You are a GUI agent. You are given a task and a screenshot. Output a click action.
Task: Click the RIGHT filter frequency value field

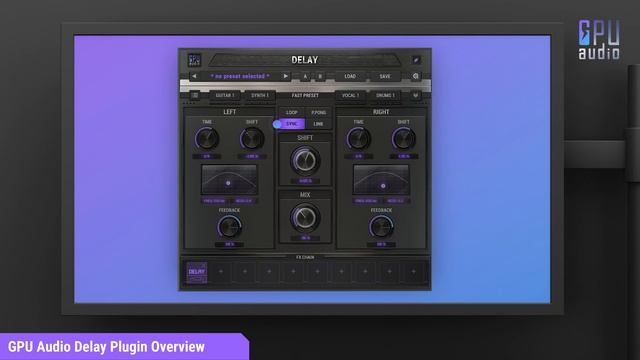coord(366,201)
